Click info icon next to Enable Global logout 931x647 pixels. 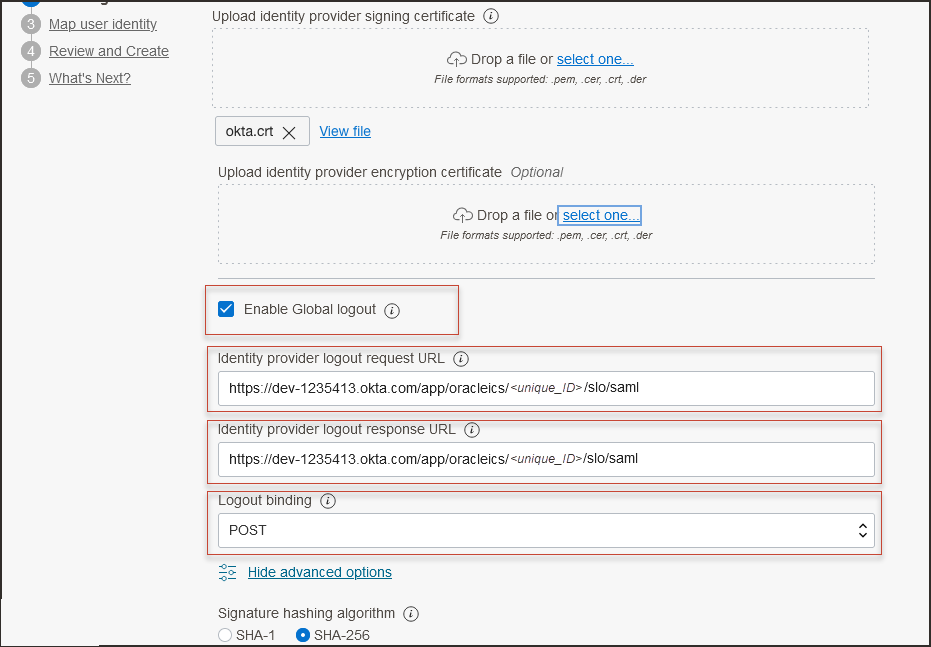392,310
